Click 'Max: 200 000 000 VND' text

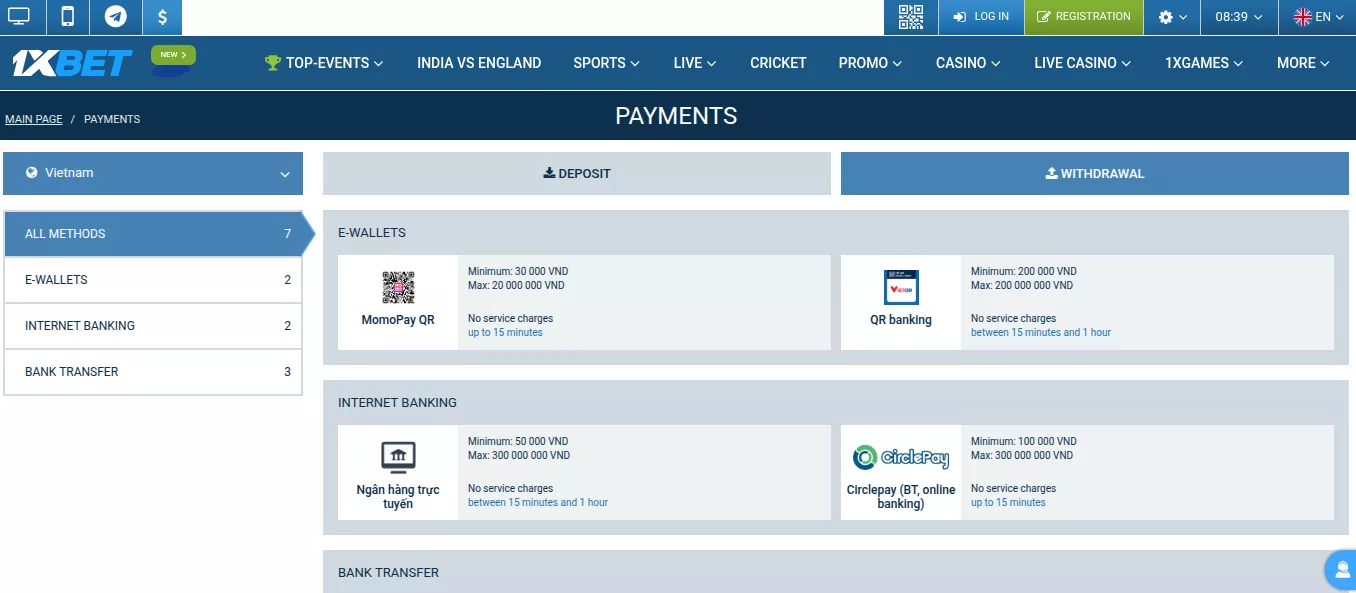(x=1024, y=286)
